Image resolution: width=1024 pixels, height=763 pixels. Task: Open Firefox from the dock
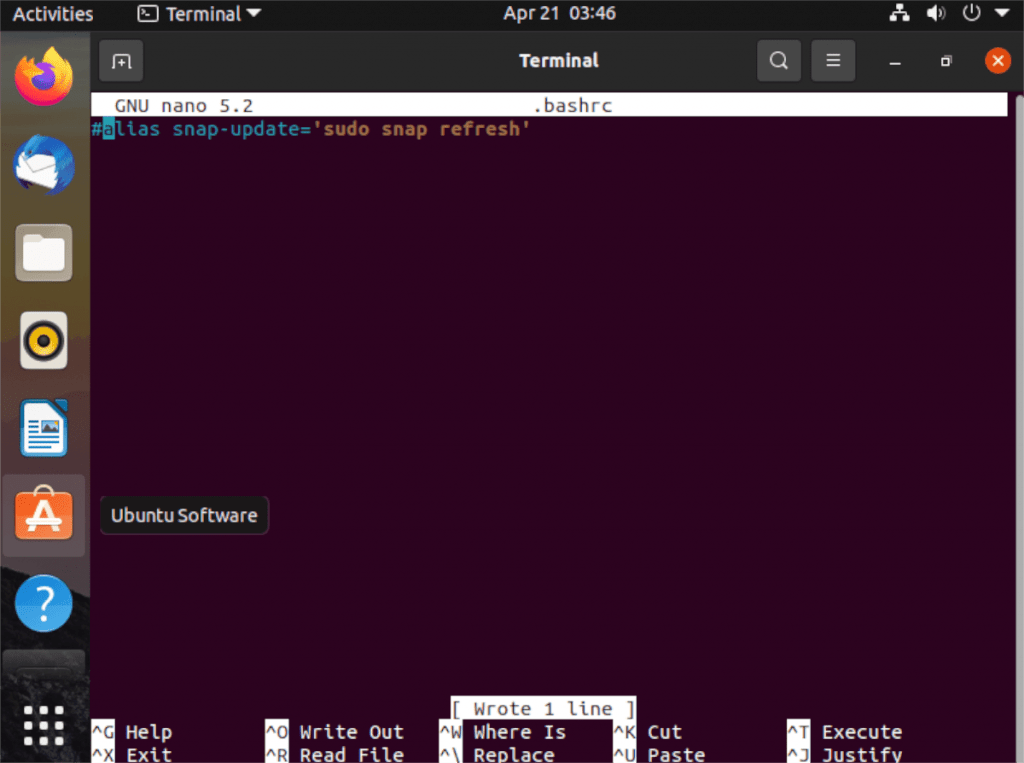point(44,75)
